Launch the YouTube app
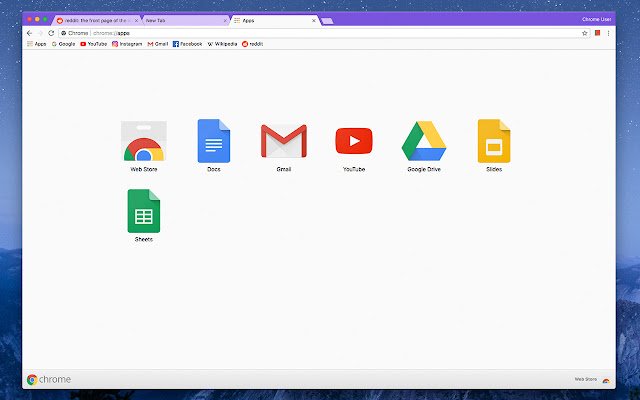This screenshot has height=400, width=640. point(354,141)
